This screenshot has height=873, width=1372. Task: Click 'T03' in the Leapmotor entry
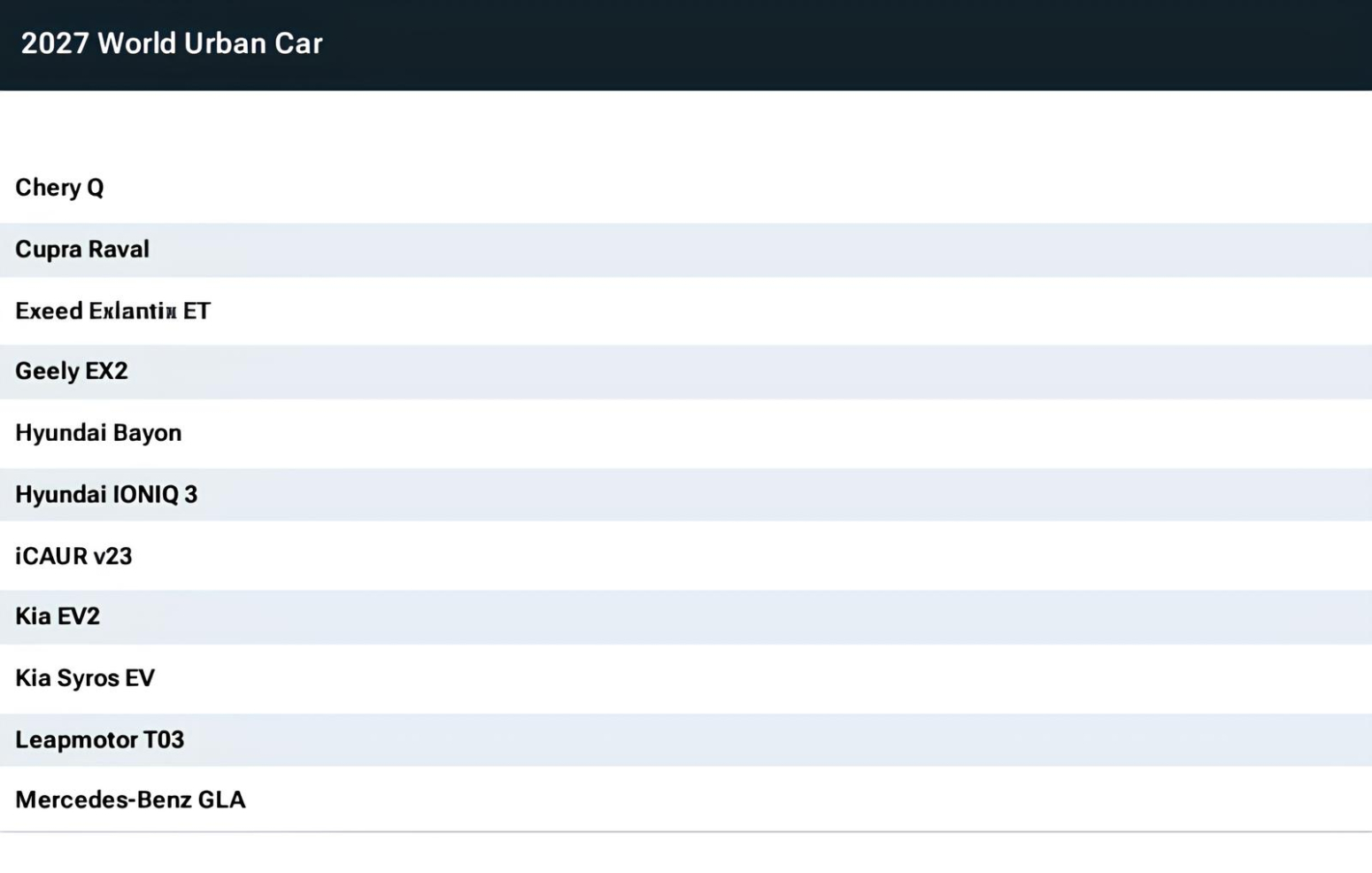click(x=164, y=739)
